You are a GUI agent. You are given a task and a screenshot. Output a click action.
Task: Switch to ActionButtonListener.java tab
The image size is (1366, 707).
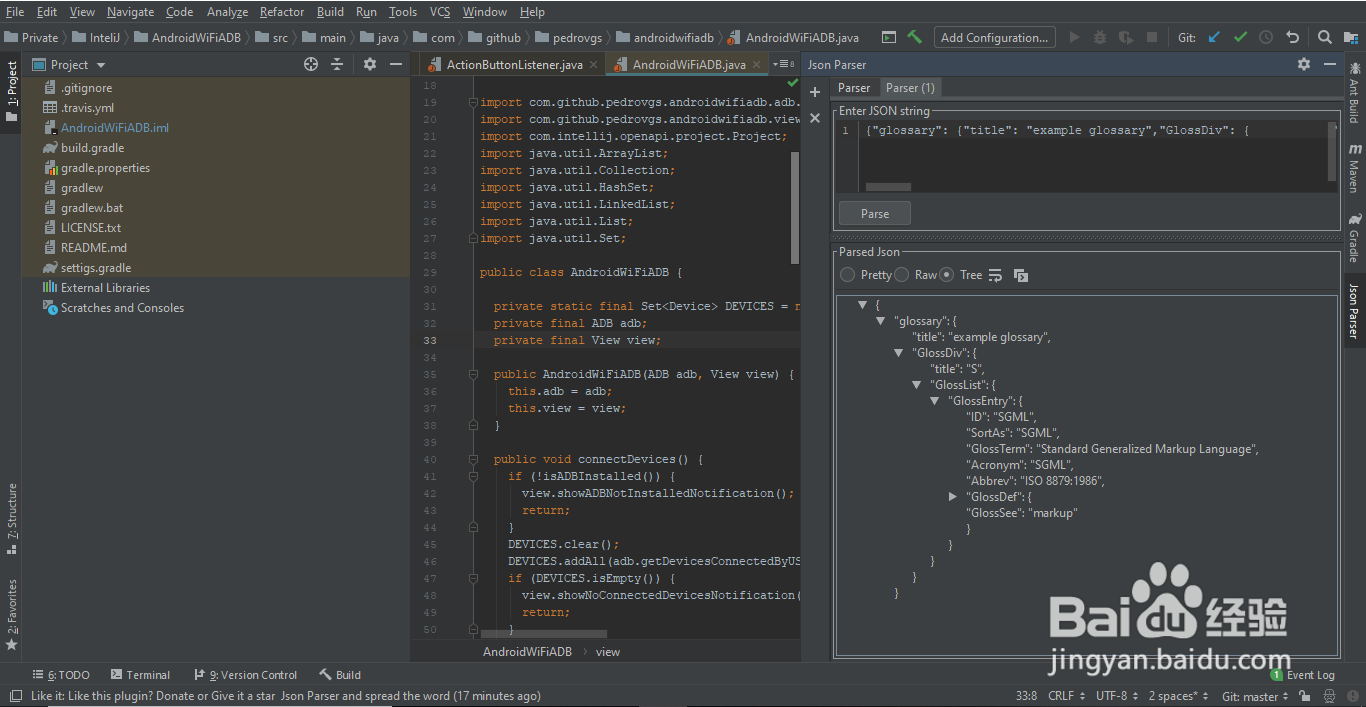[x=514, y=64]
